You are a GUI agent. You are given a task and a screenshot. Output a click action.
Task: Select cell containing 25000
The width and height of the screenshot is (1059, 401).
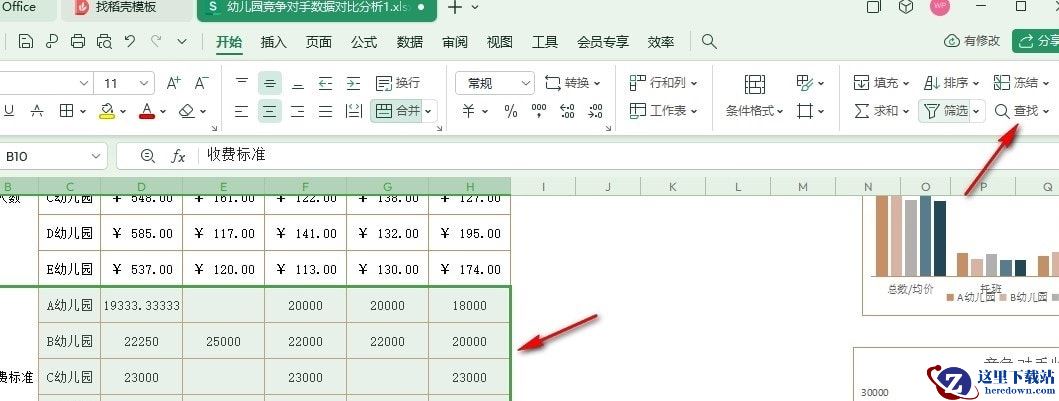tap(224, 341)
